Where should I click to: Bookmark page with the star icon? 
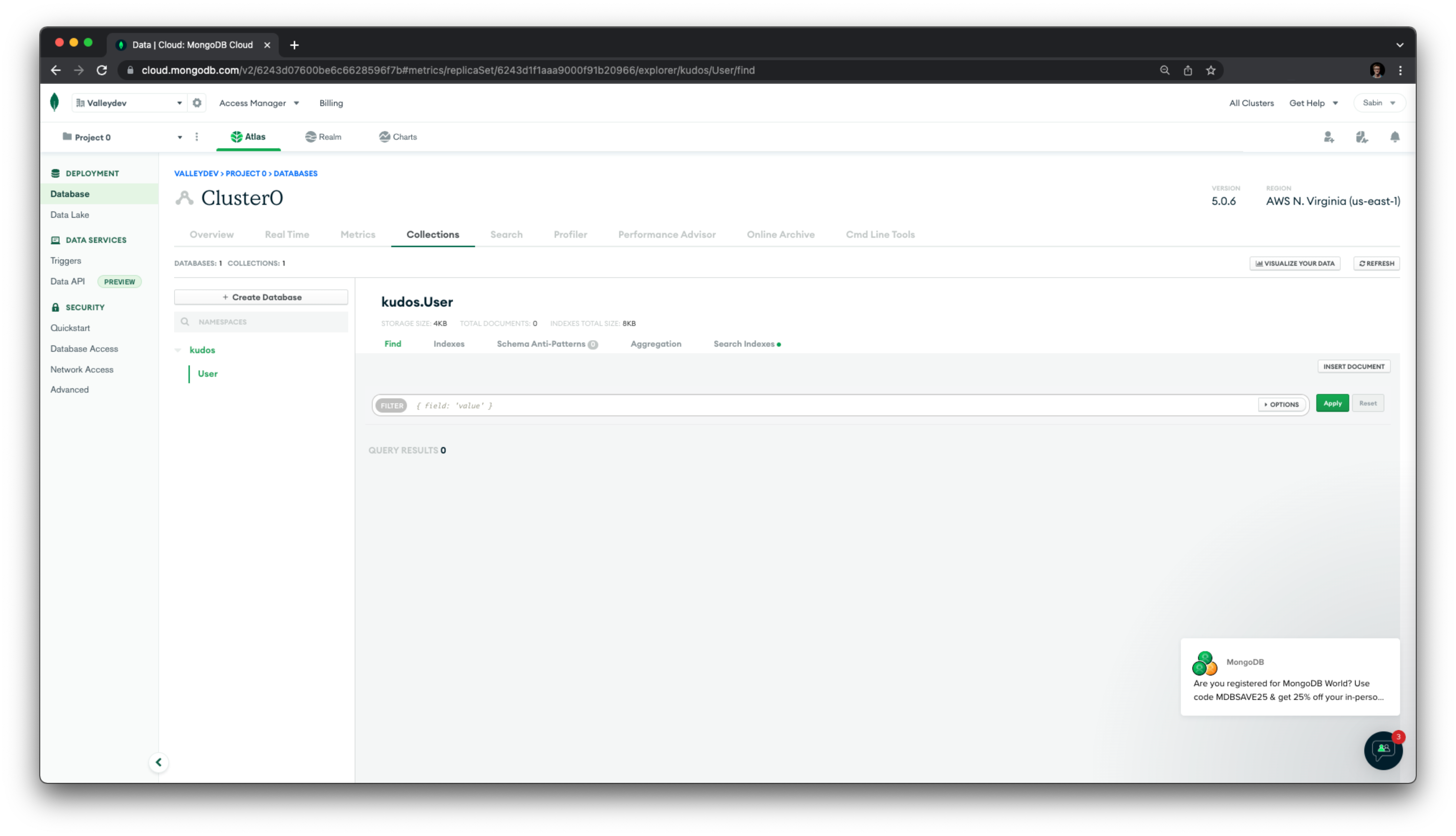pyautogui.click(x=1211, y=70)
